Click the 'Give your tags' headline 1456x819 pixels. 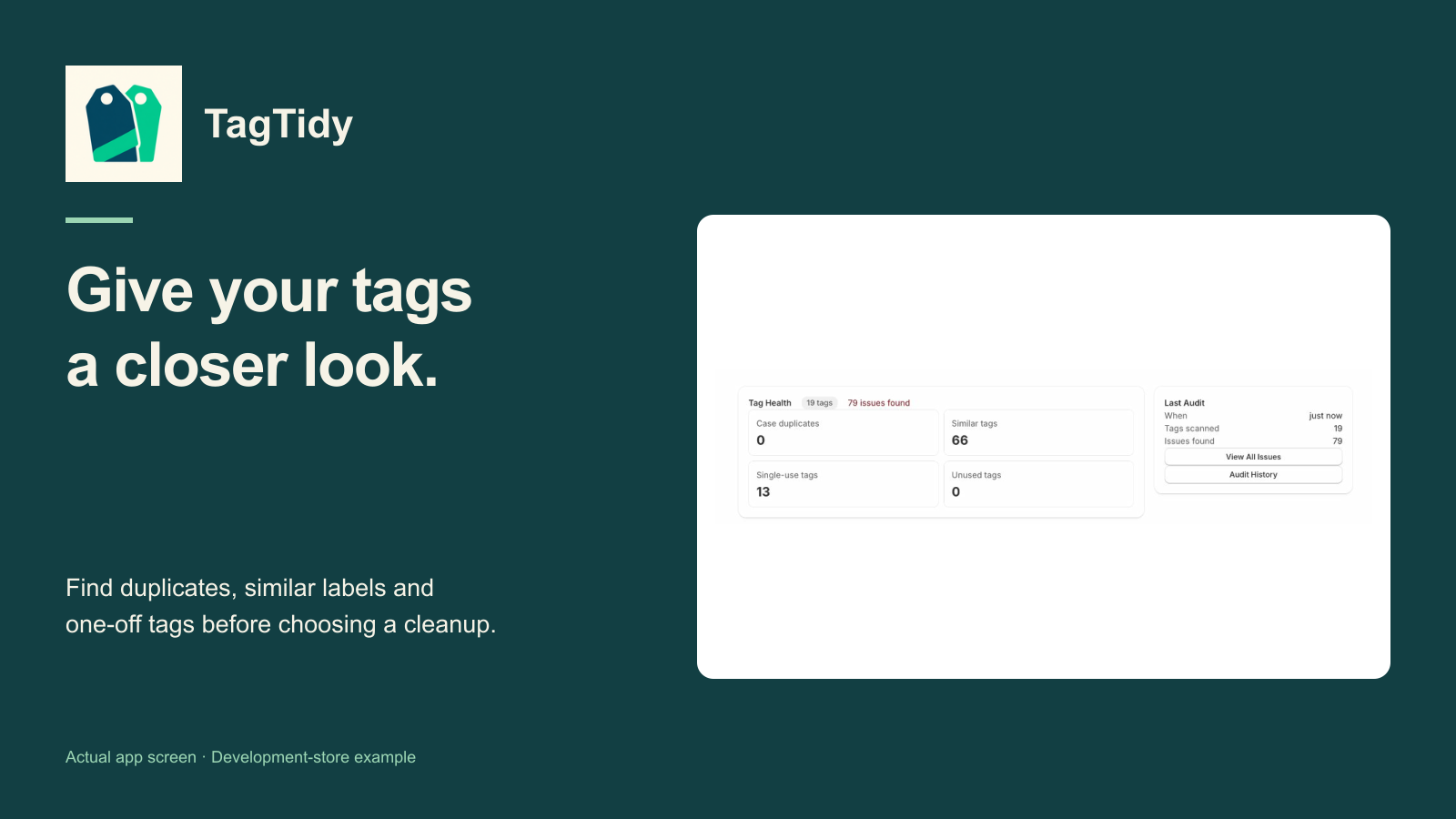click(269, 291)
